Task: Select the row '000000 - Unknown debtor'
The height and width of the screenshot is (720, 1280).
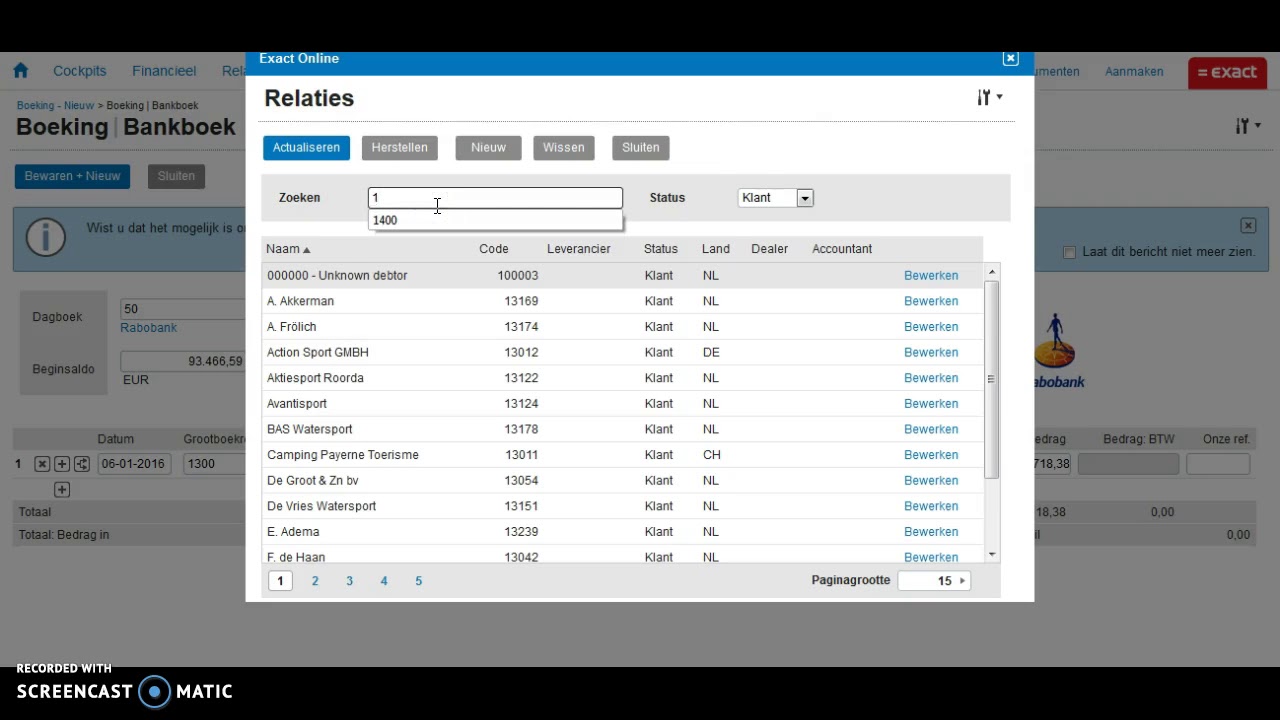Action: pyautogui.click(x=622, y=276)
